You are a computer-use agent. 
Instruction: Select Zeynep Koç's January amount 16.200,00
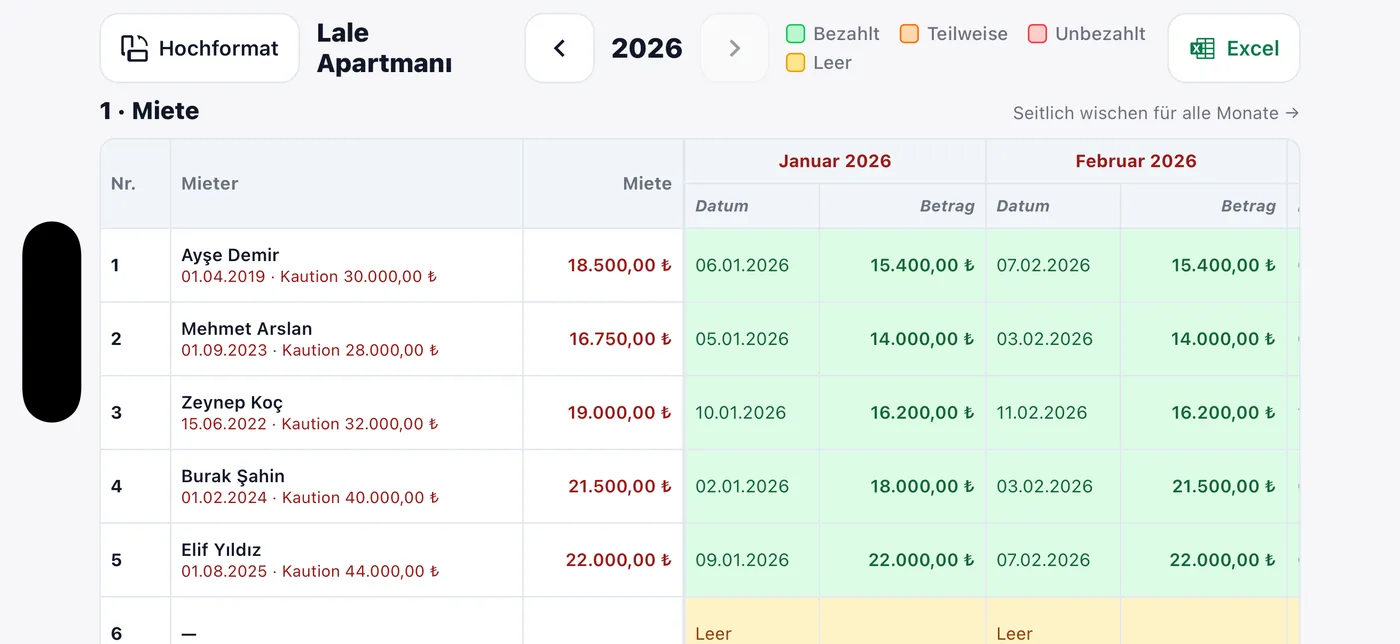pos(922,412)
